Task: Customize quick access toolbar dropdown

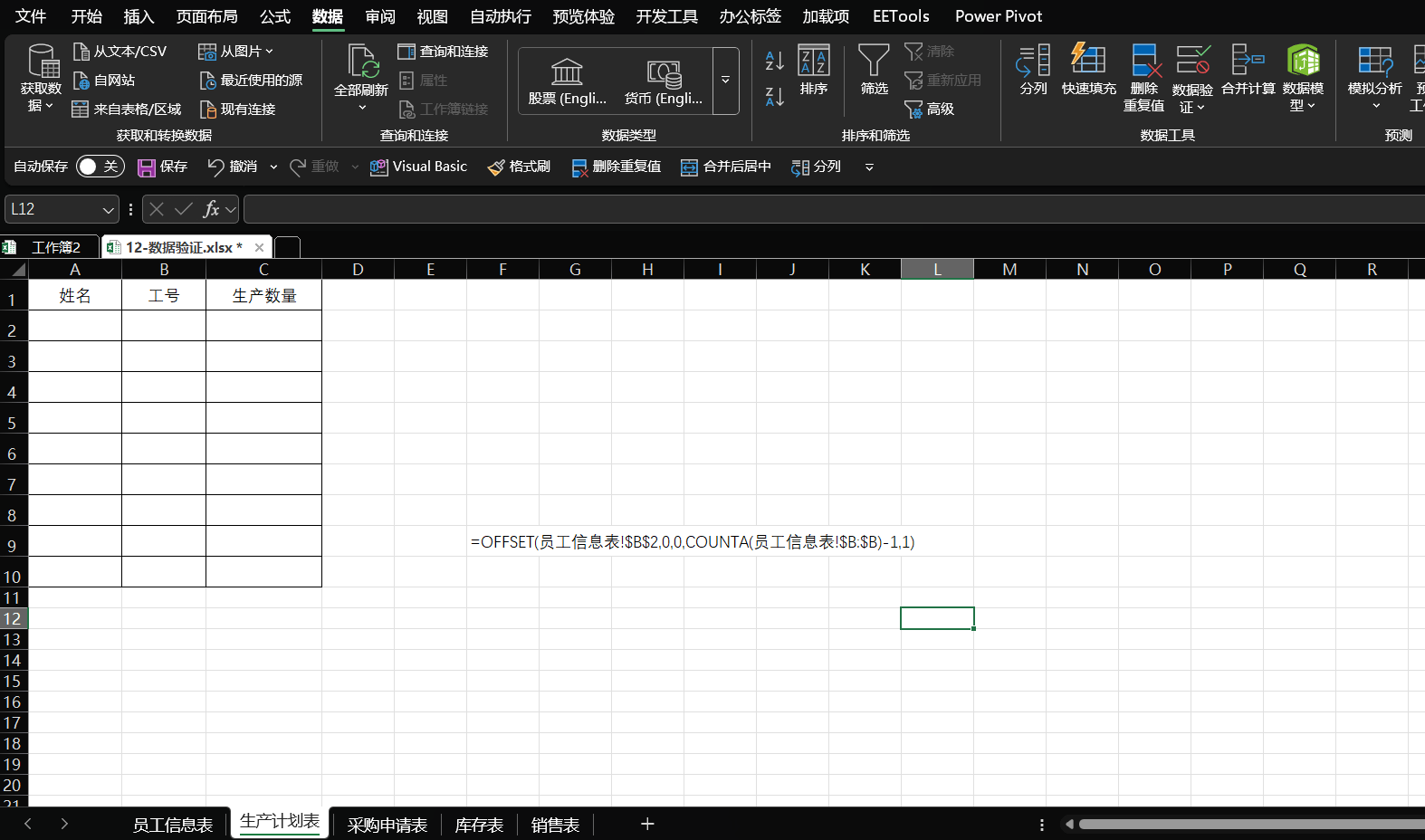Action: tap(869, 167)
